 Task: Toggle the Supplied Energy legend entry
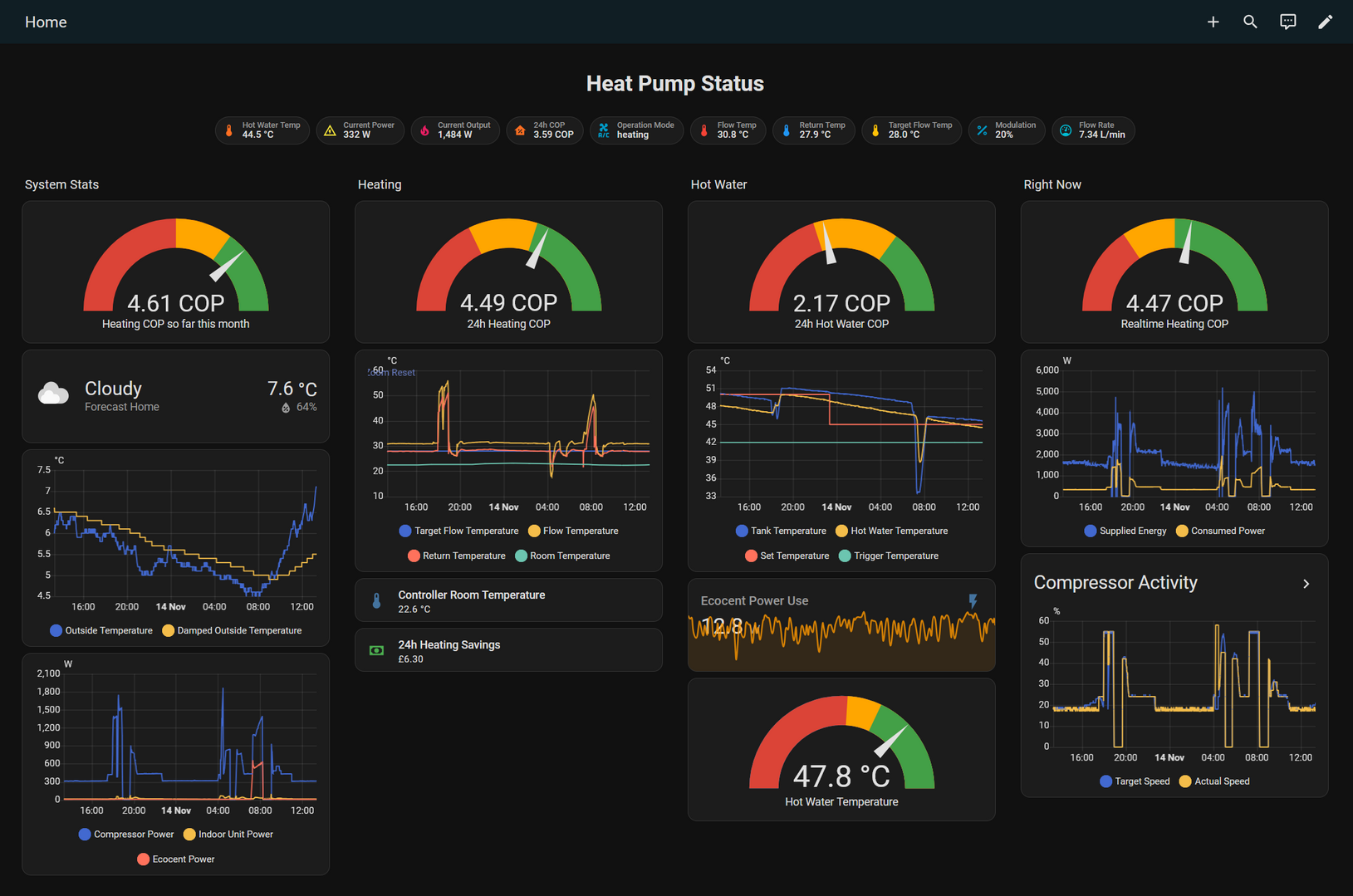[x=1125, y=531]
